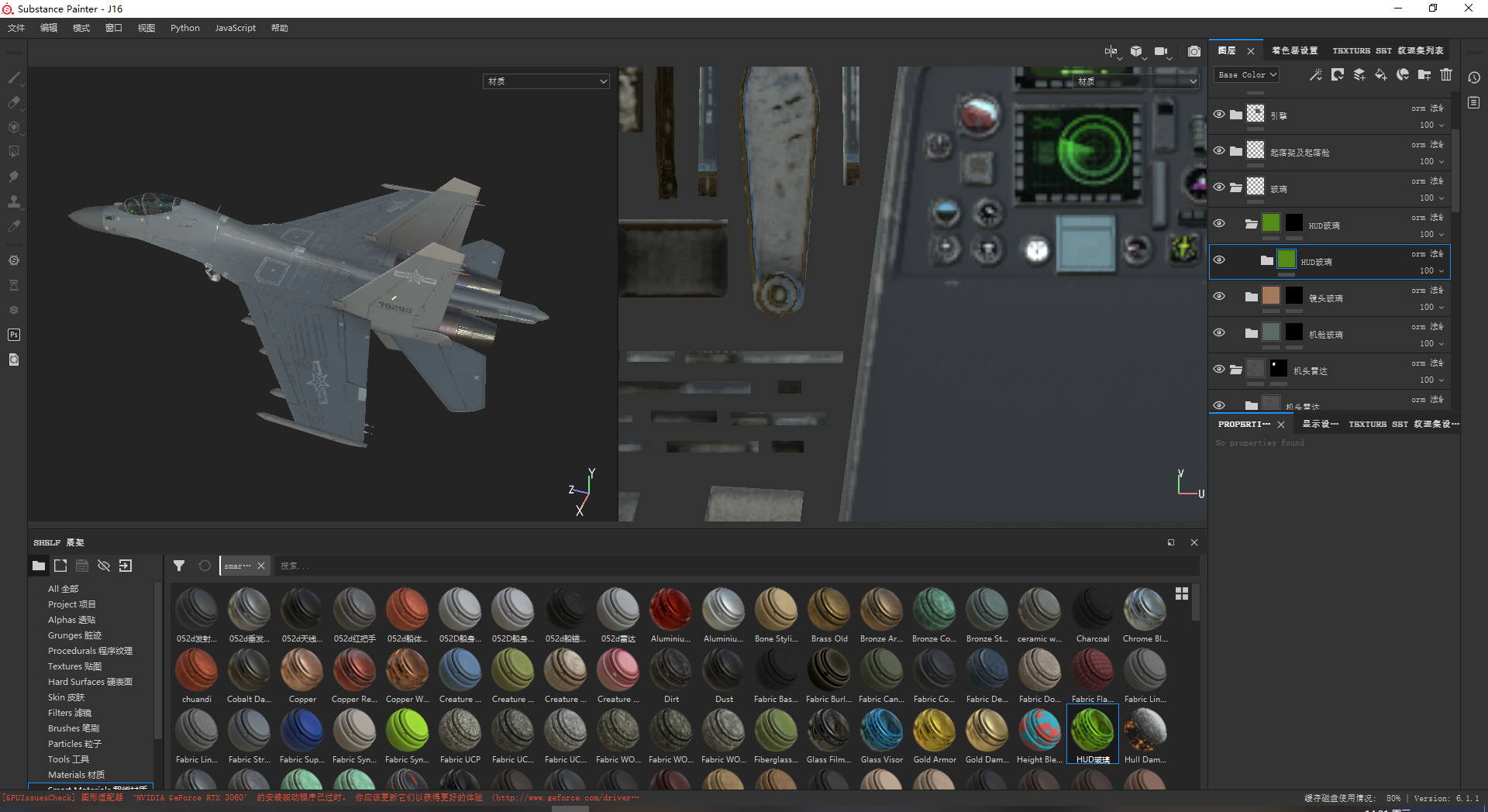Open opacity dropdown for 引擎 layer
Image resolution: width=1488 pixels, height=812 pixels.
[1431, 125]
